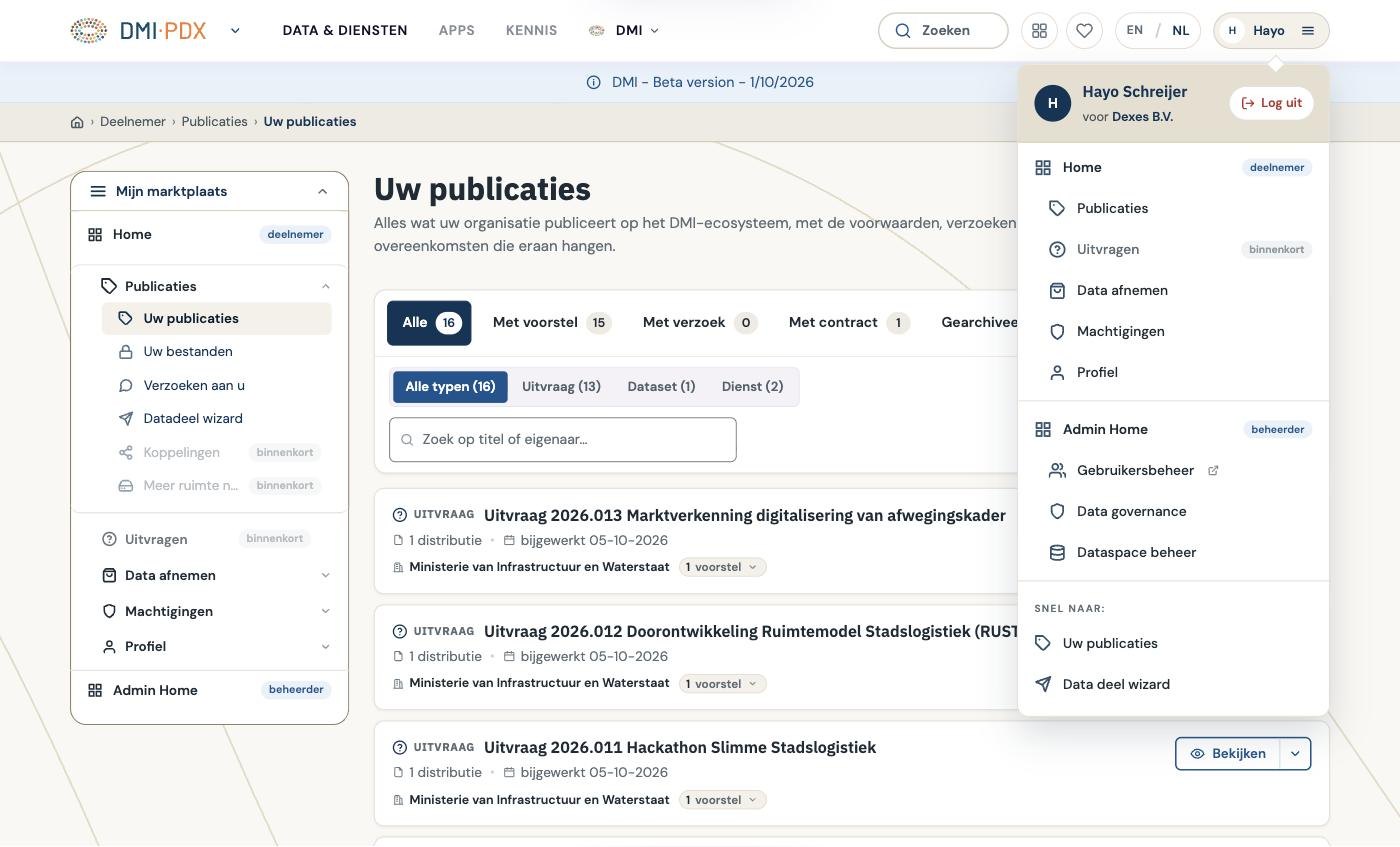Open favorites heart icon
The height and width of the screenshot is (847, 1400).
(1084, 30)
